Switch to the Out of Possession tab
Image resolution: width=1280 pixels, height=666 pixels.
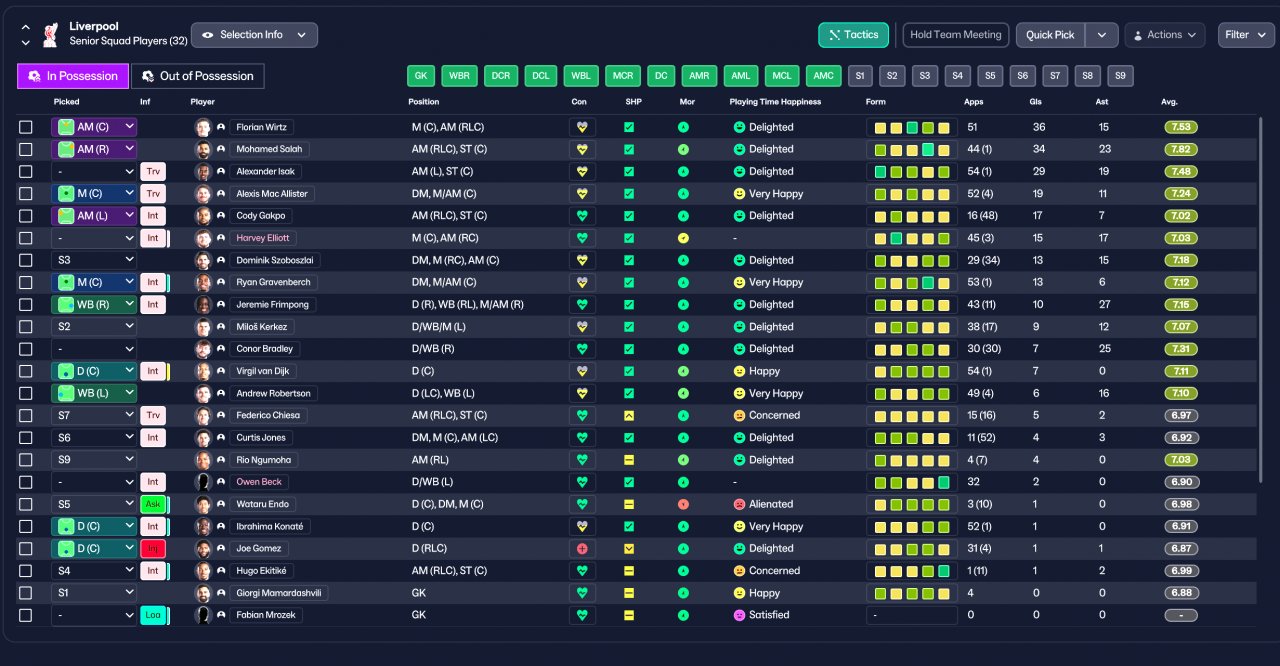[198, 76]
